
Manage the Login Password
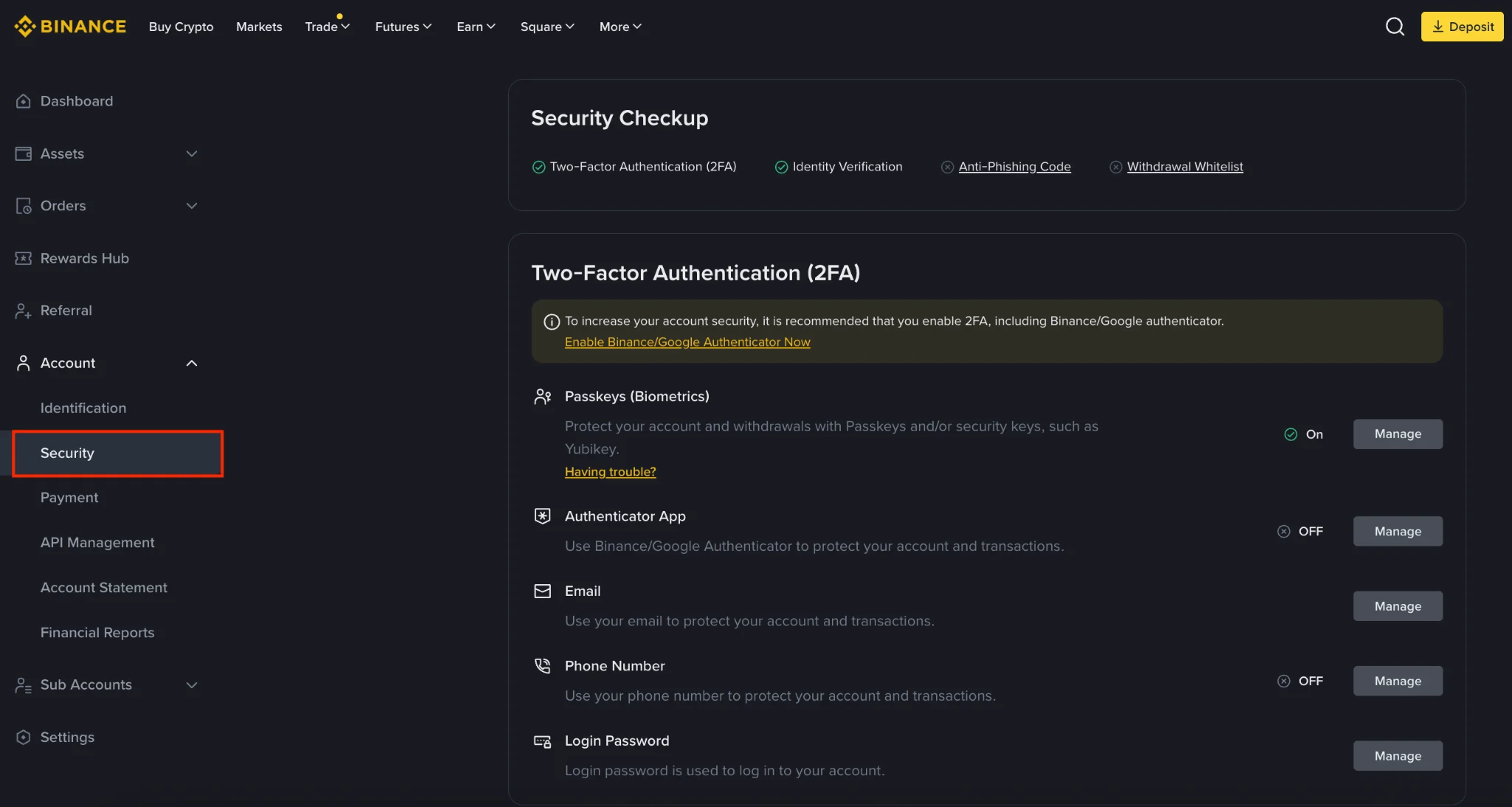point(1398,756)
